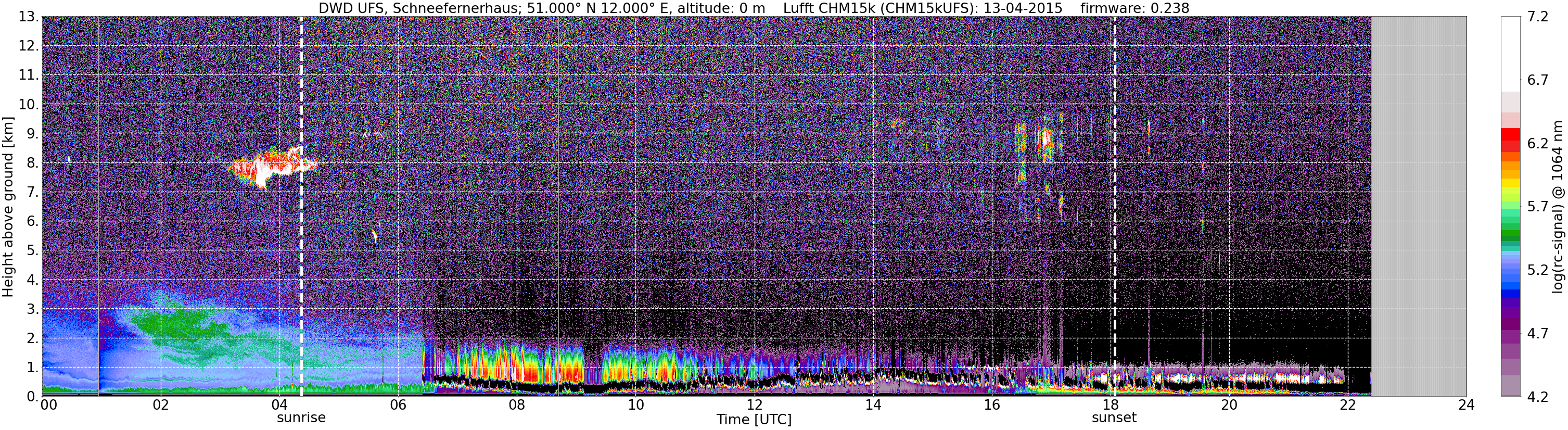Click the 'Time [UTC]' axis title
Viewport: 1568px width, 430px height.
(754, 420)
